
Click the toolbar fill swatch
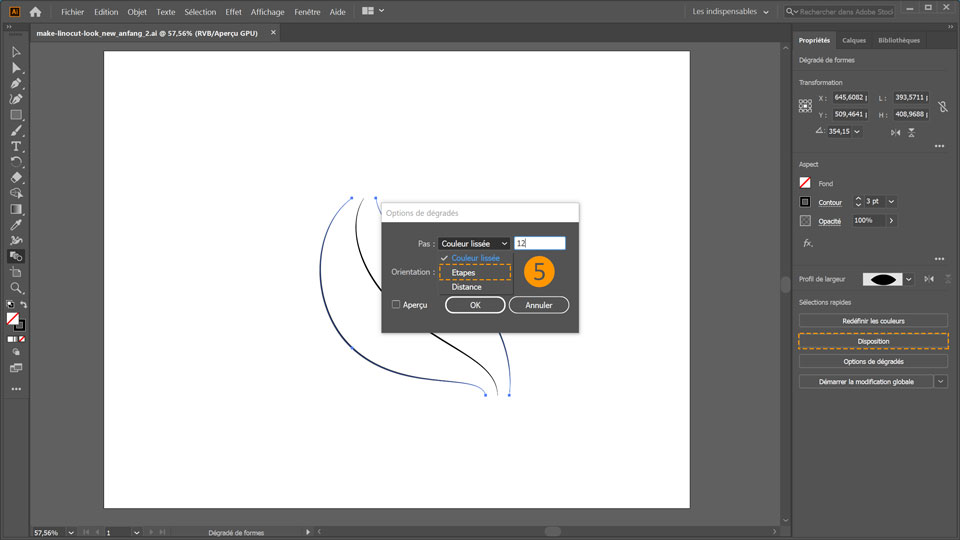(12, 318)
